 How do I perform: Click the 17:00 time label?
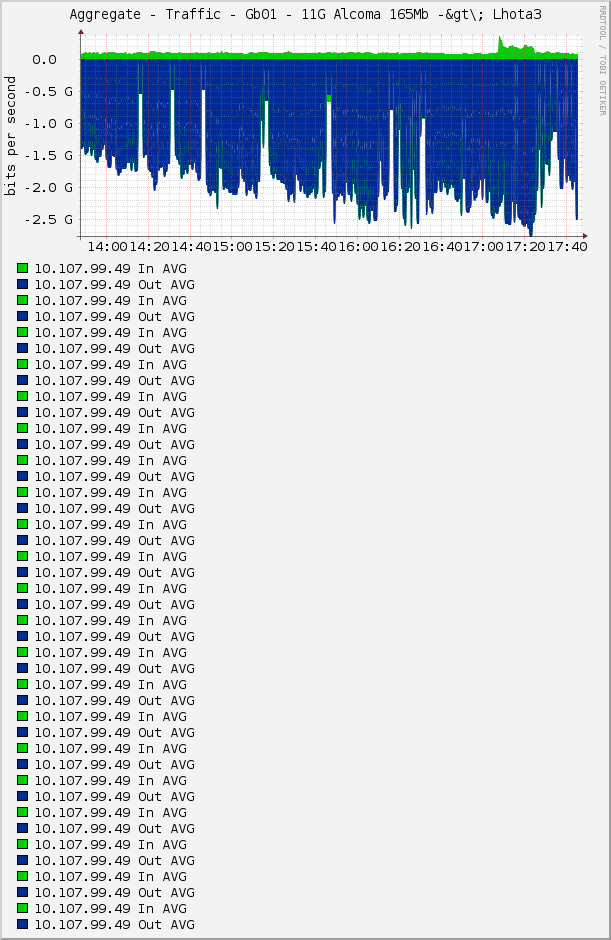tap(484, 247)
